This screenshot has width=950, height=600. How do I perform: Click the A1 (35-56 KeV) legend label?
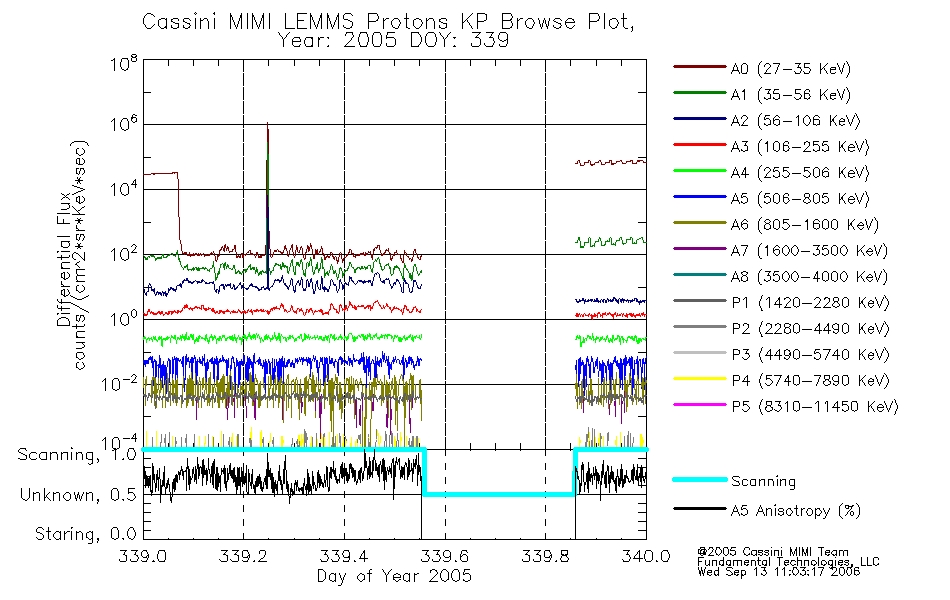791,95
